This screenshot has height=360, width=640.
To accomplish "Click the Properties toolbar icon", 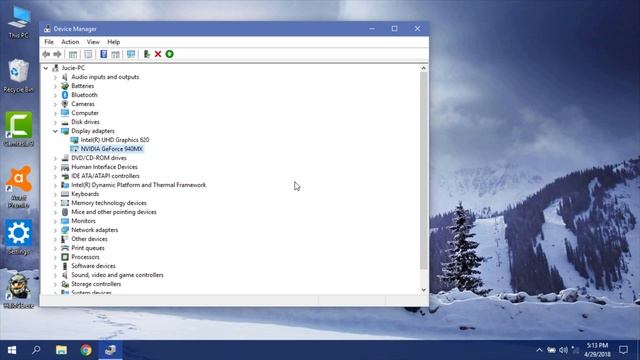I will 88,54.
